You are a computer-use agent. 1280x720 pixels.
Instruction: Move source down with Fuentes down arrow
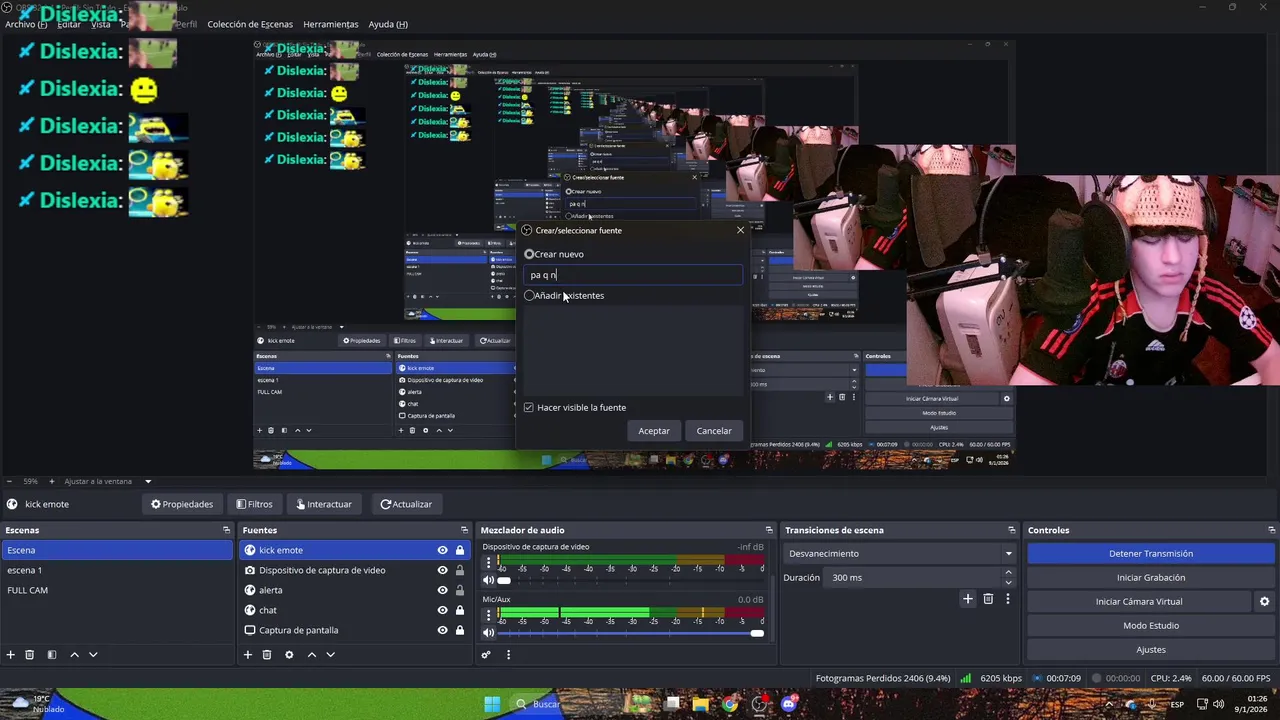coord(330,654)
